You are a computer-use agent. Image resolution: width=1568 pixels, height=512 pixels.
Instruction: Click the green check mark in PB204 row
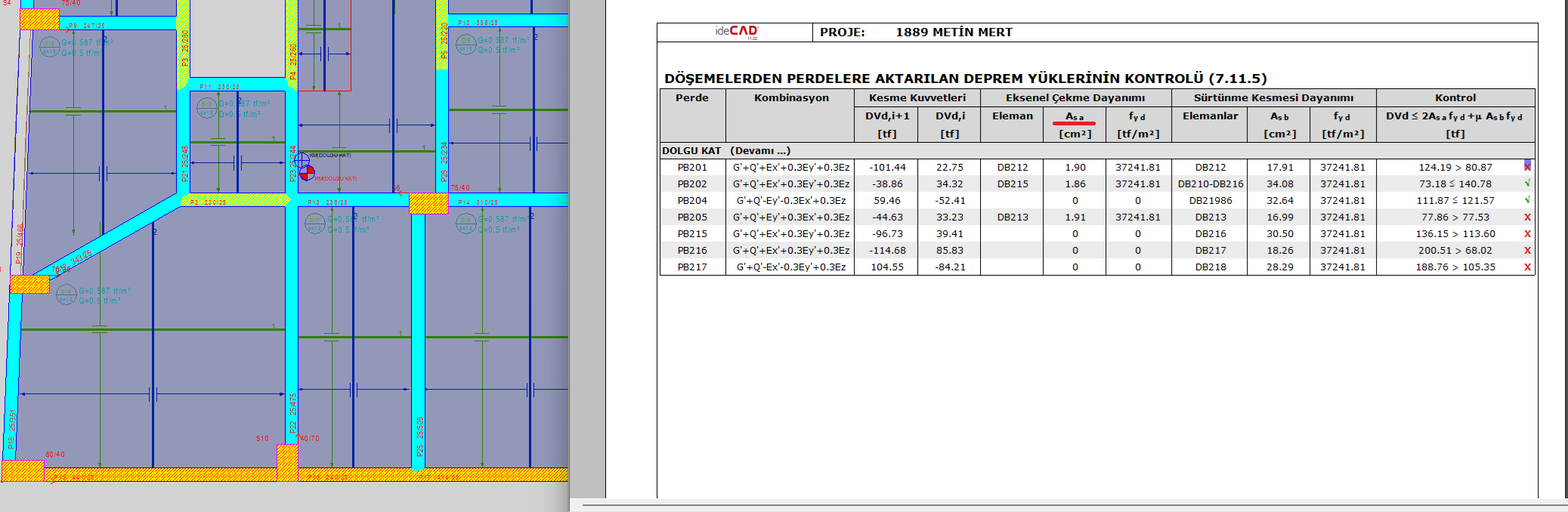point(1527,200)
